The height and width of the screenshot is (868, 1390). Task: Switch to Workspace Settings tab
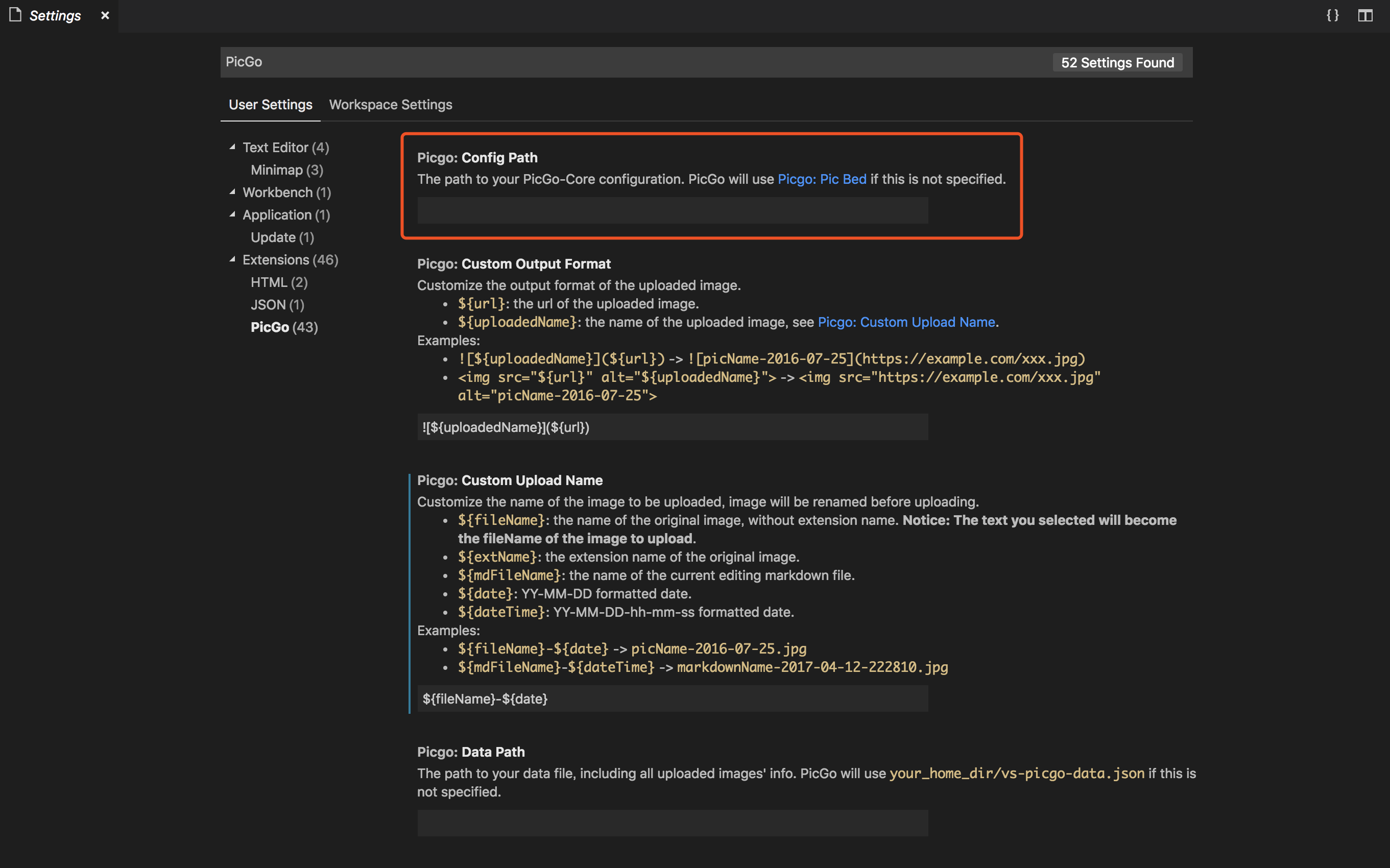tap(391, 105)
